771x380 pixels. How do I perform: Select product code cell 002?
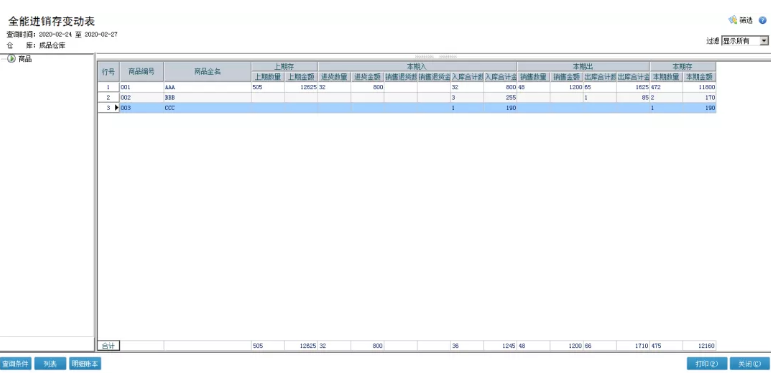click(x=142, y=97)
